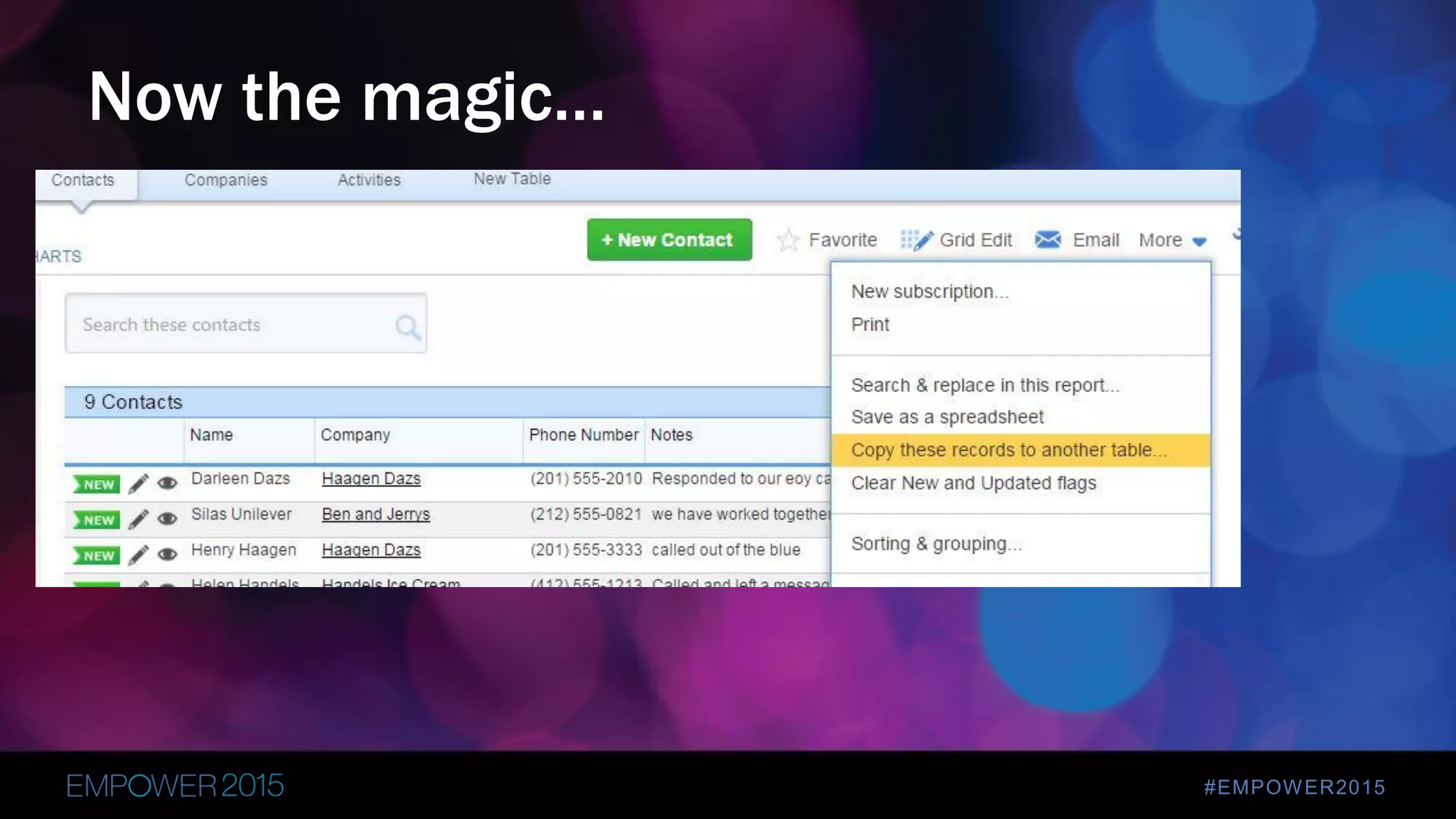Open Haagen Dazs link in Darleen's row
1456x819 pixels.
(x=371, y=479)
